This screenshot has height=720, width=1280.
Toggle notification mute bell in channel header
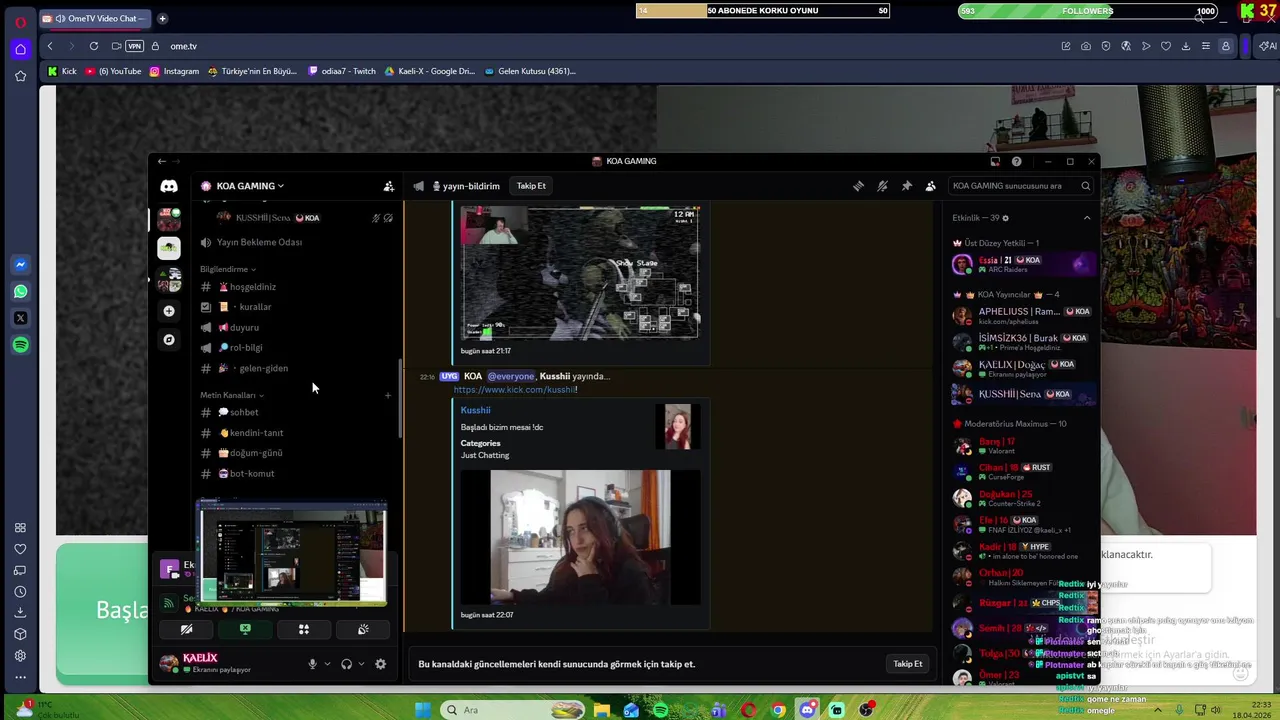point(882,186)
